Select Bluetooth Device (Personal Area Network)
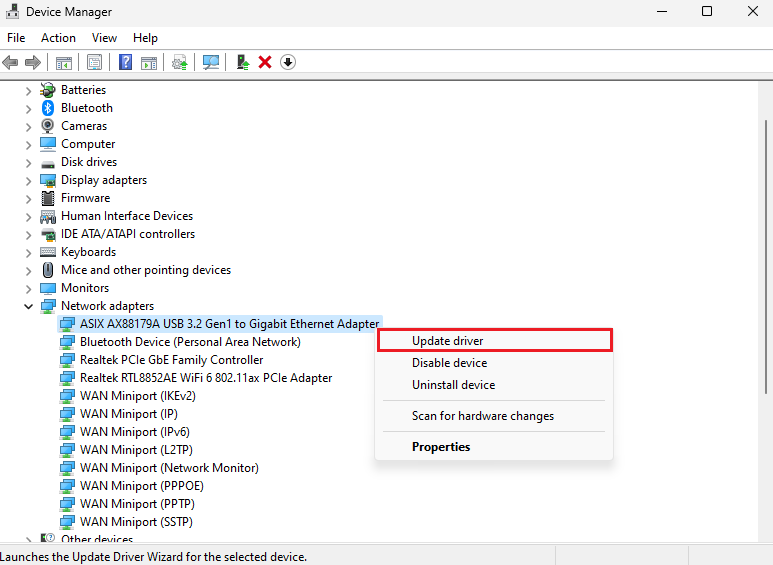 [x=190, y=342]
